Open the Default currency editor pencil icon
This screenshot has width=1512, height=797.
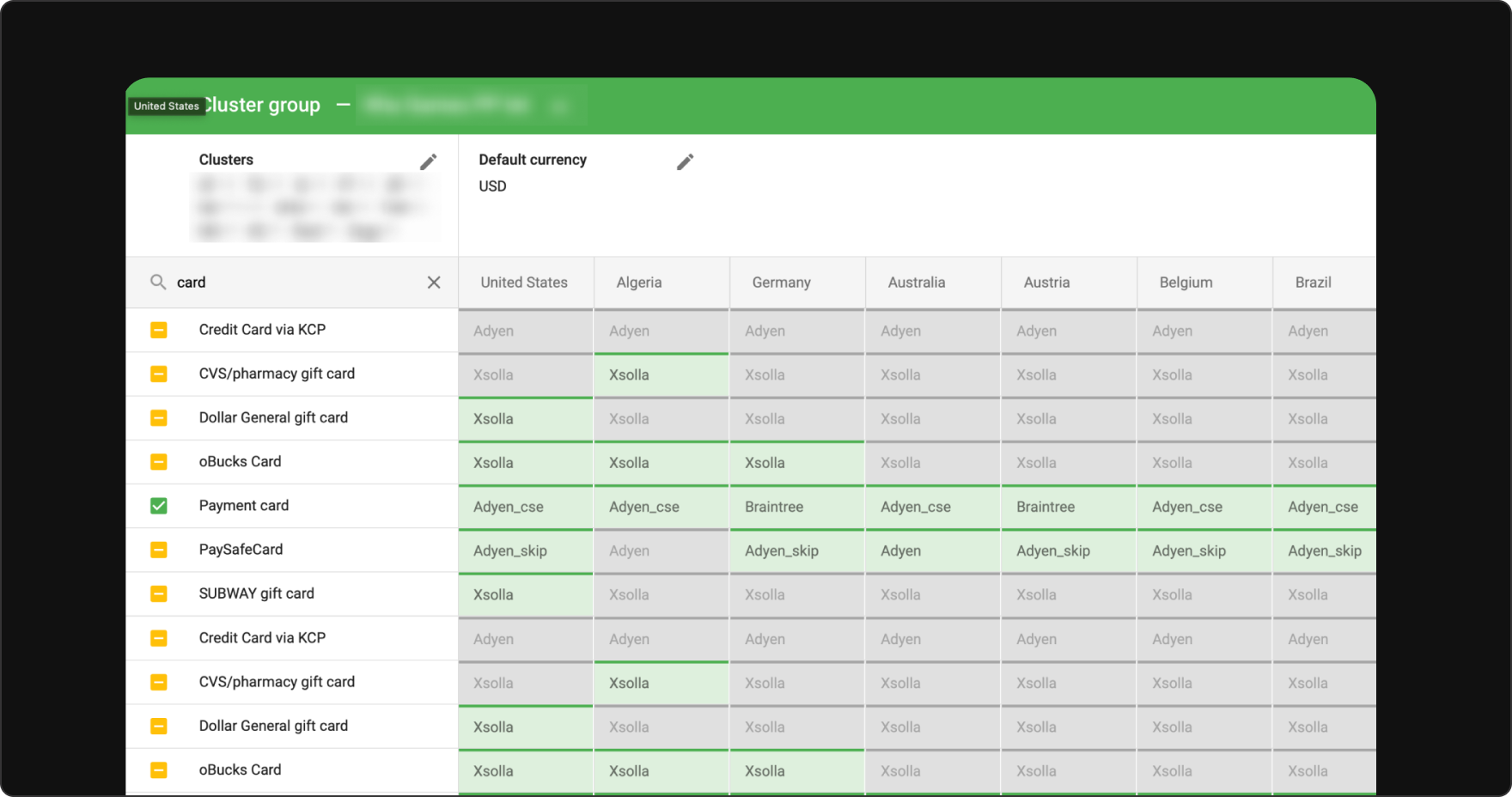[685, 161]
